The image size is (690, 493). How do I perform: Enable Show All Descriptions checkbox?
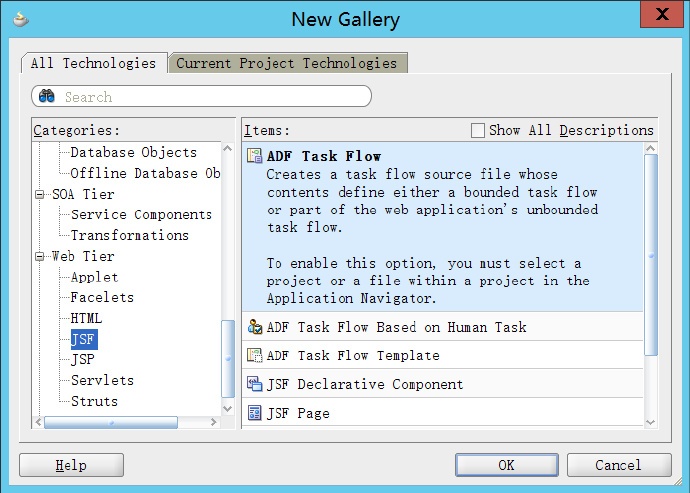point(477,130)
